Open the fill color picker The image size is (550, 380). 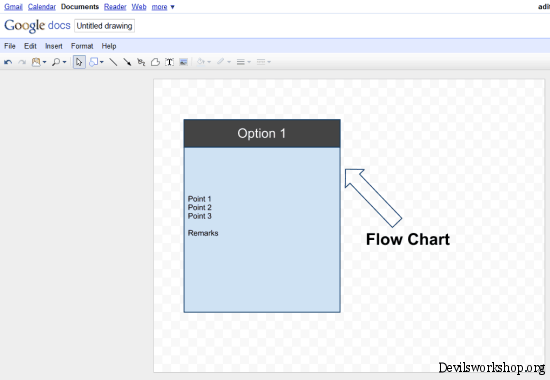(203, 62)
